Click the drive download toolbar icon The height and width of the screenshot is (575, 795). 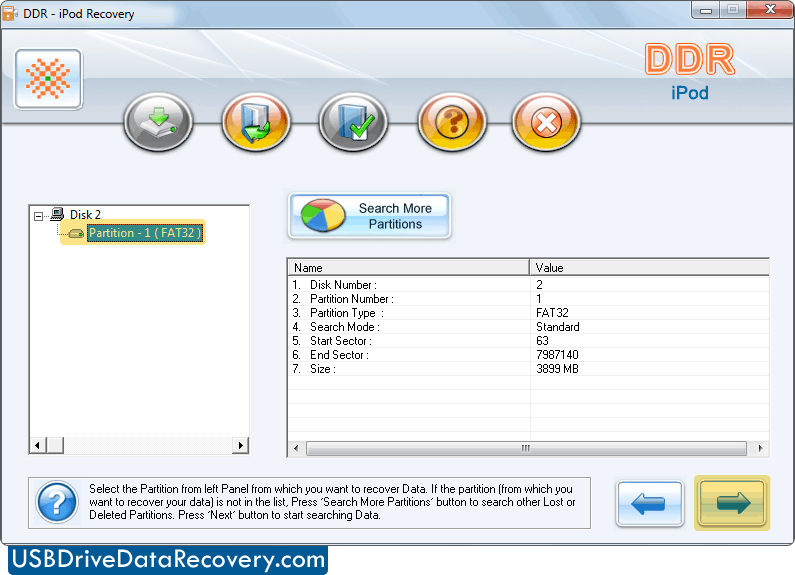click(x=158, y=122)
